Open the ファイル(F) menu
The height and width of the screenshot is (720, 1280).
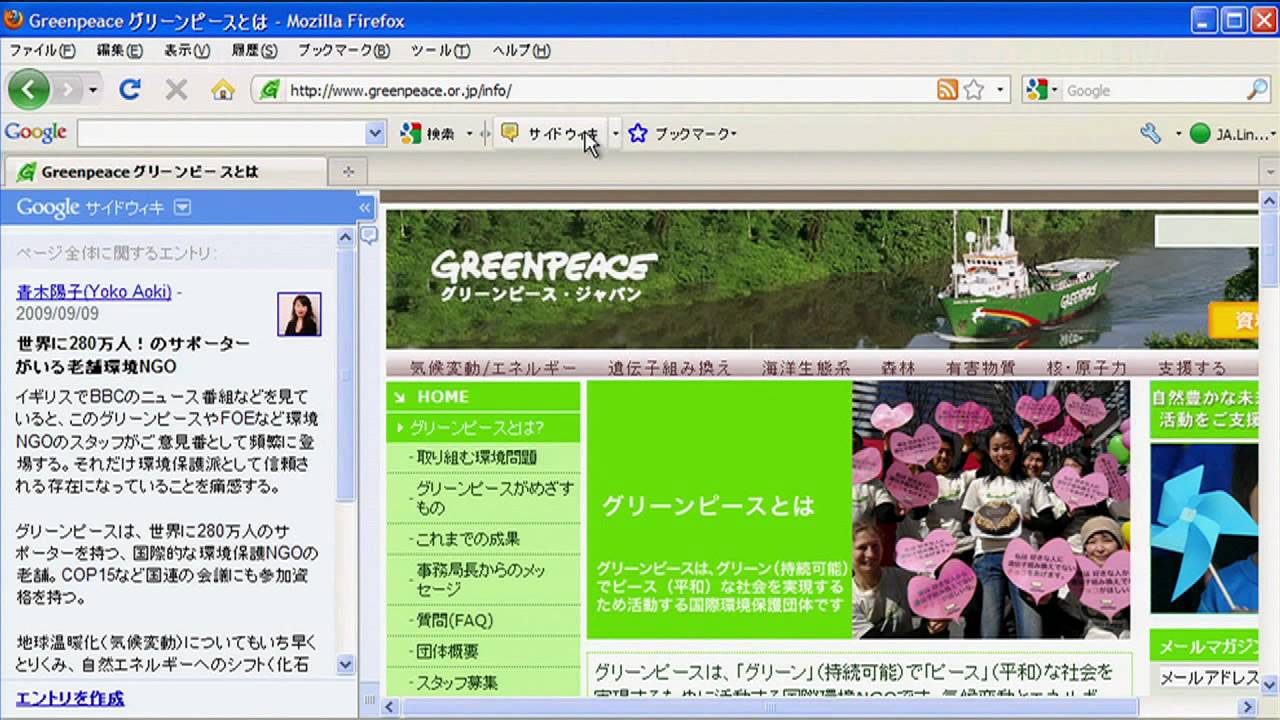pos(42,51)
